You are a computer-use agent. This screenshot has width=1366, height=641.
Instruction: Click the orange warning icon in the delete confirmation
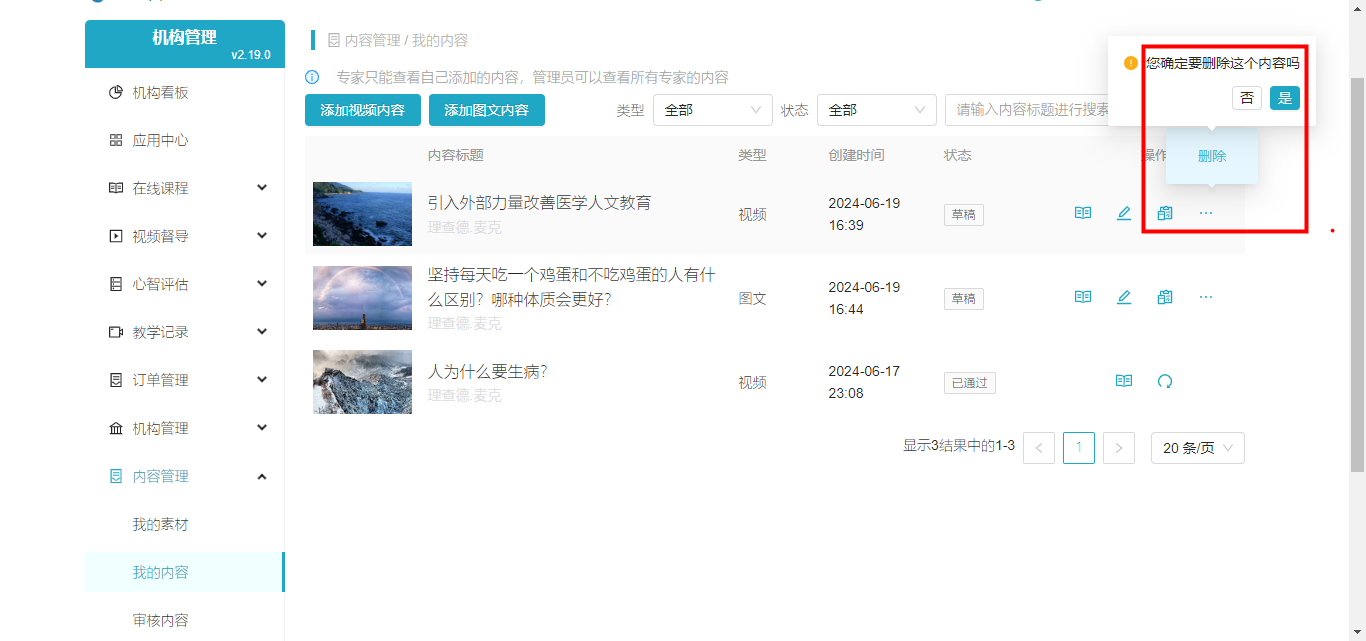[1131, 63]
